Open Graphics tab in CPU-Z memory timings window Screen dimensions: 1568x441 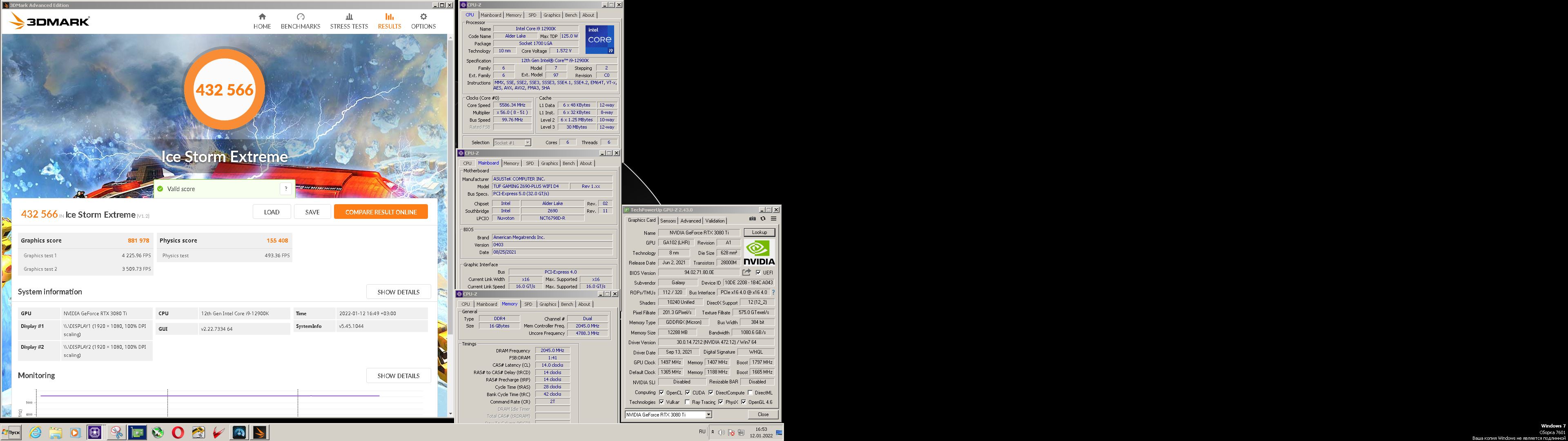click(547, 304)
